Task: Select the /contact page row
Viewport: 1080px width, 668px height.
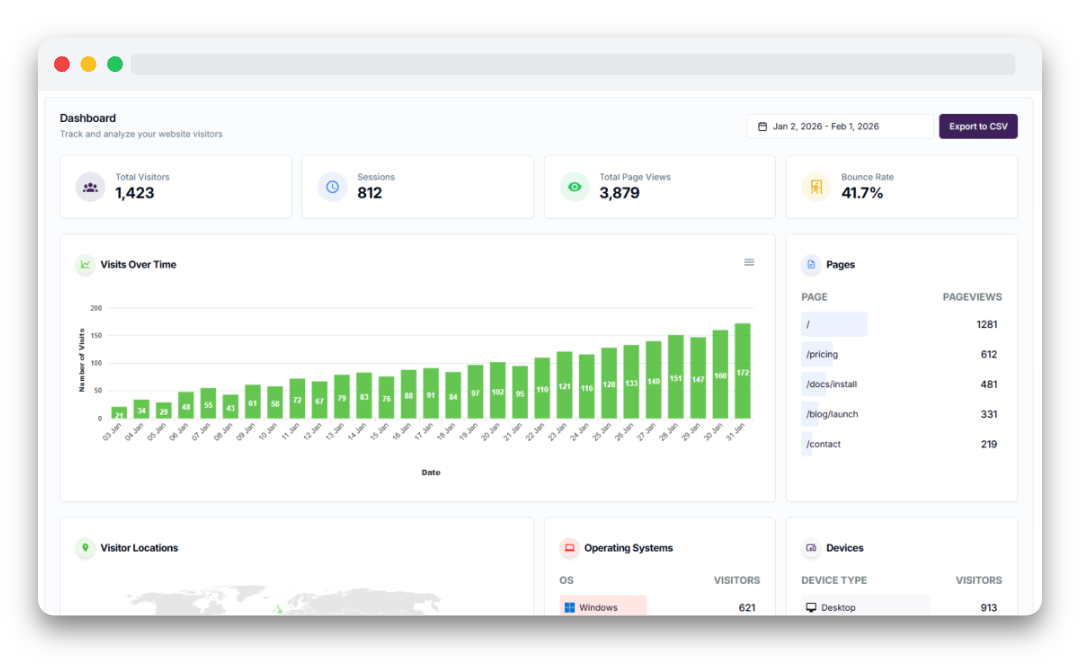Action: tap(902, 444)
